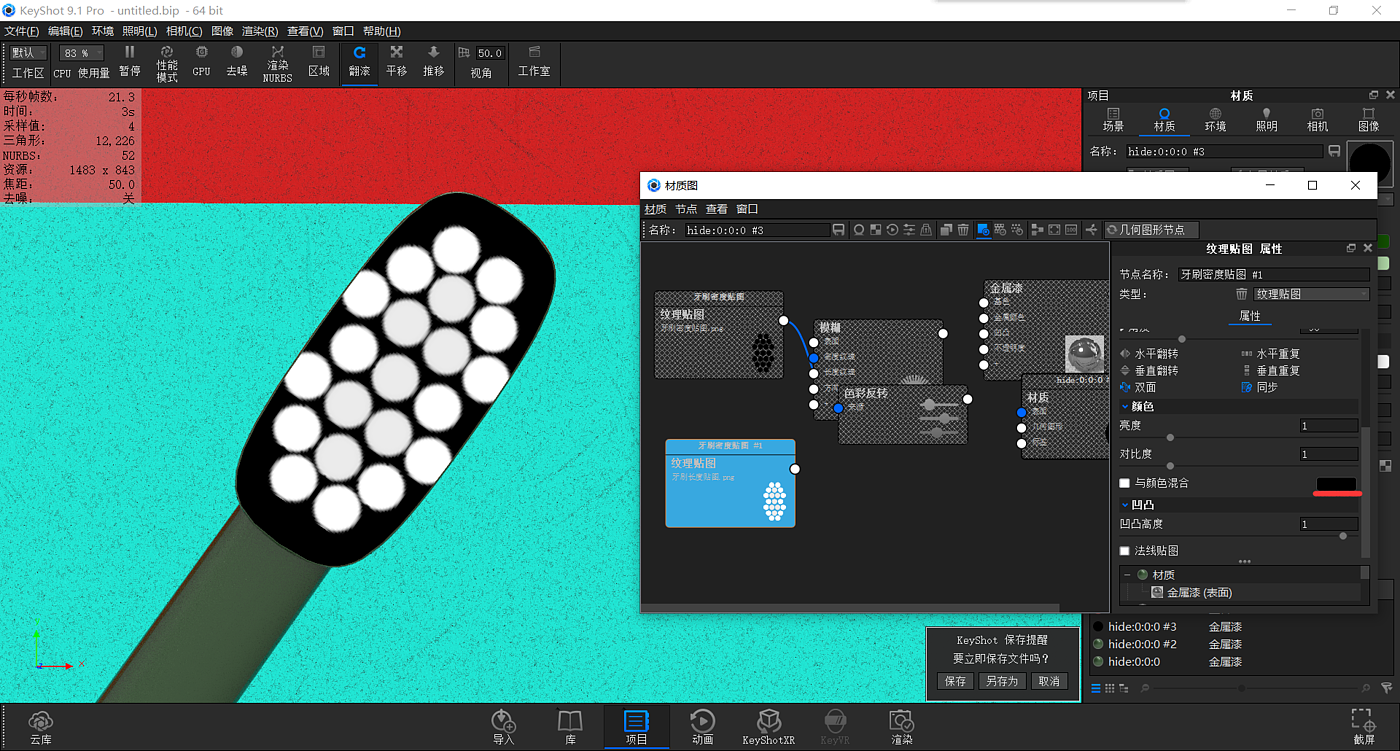Enable 法线贴图 checkbox
Image resolution: width=1400 pixels, height=751 pixels.
(1125, 551)
